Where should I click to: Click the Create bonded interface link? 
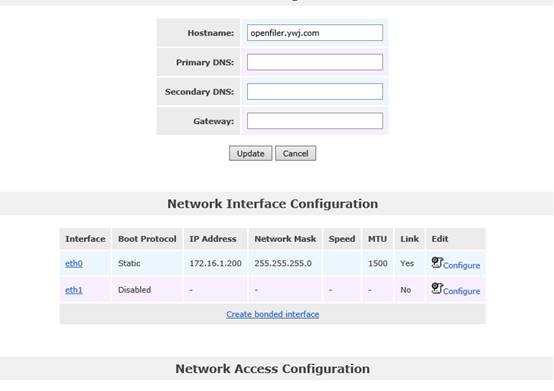(x=272, y=314)
